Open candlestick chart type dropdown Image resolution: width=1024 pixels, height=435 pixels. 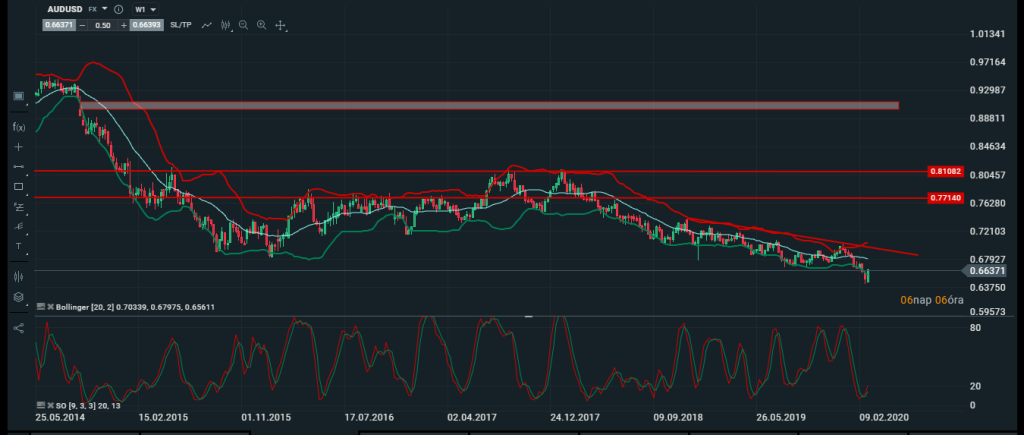pyautogui.click(x=226, y=24)
